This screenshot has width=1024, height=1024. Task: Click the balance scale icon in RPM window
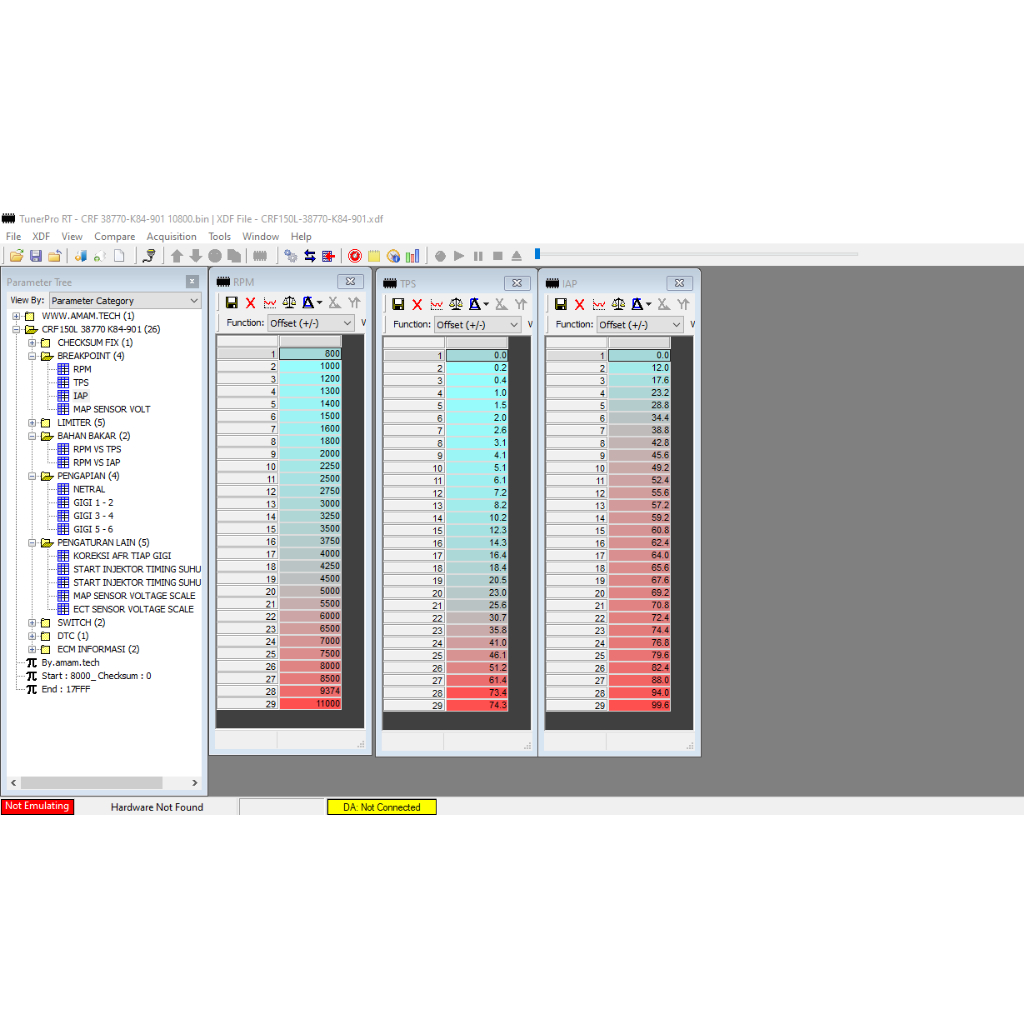click(x=289, y=302)
